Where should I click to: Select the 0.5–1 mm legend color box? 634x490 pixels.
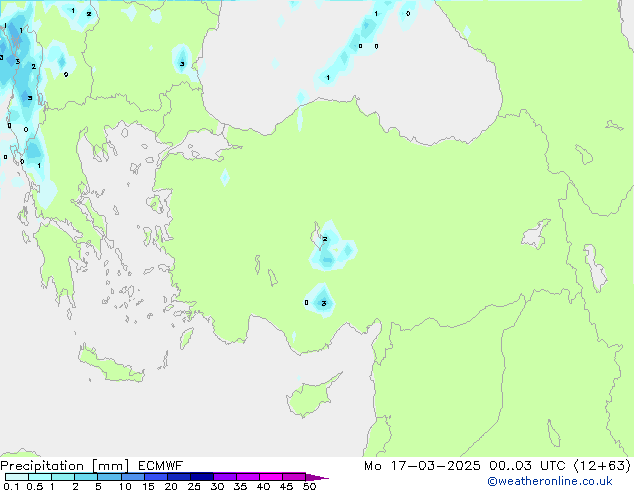pos(40,477)
